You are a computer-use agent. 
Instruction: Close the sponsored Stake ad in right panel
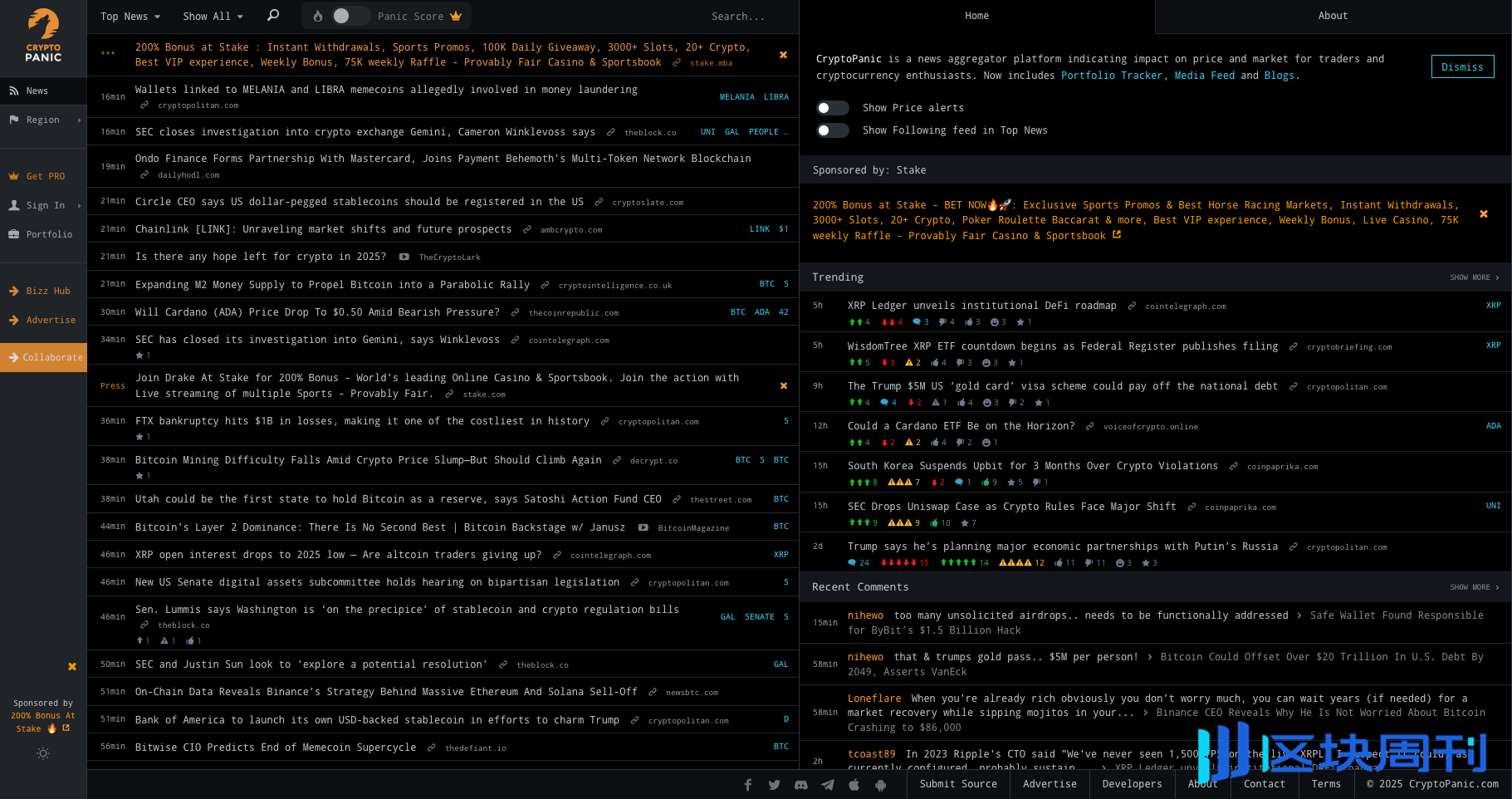click(1484, 214)
